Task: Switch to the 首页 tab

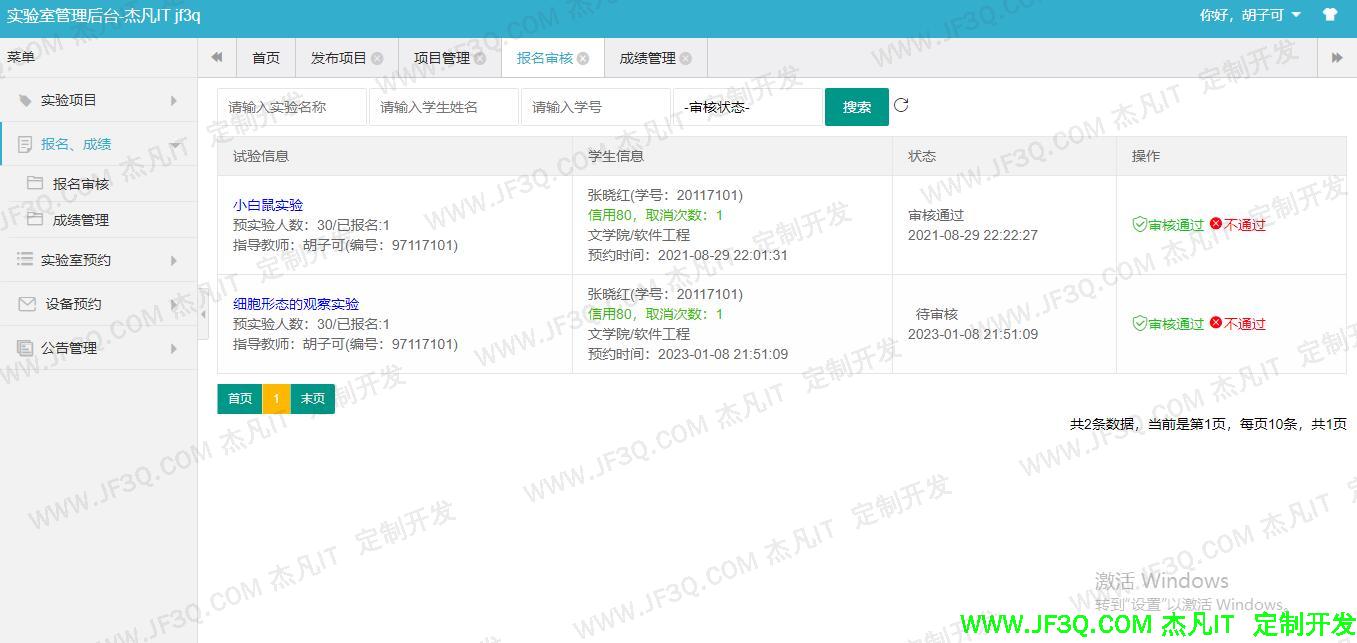Action: coord(265,58)
